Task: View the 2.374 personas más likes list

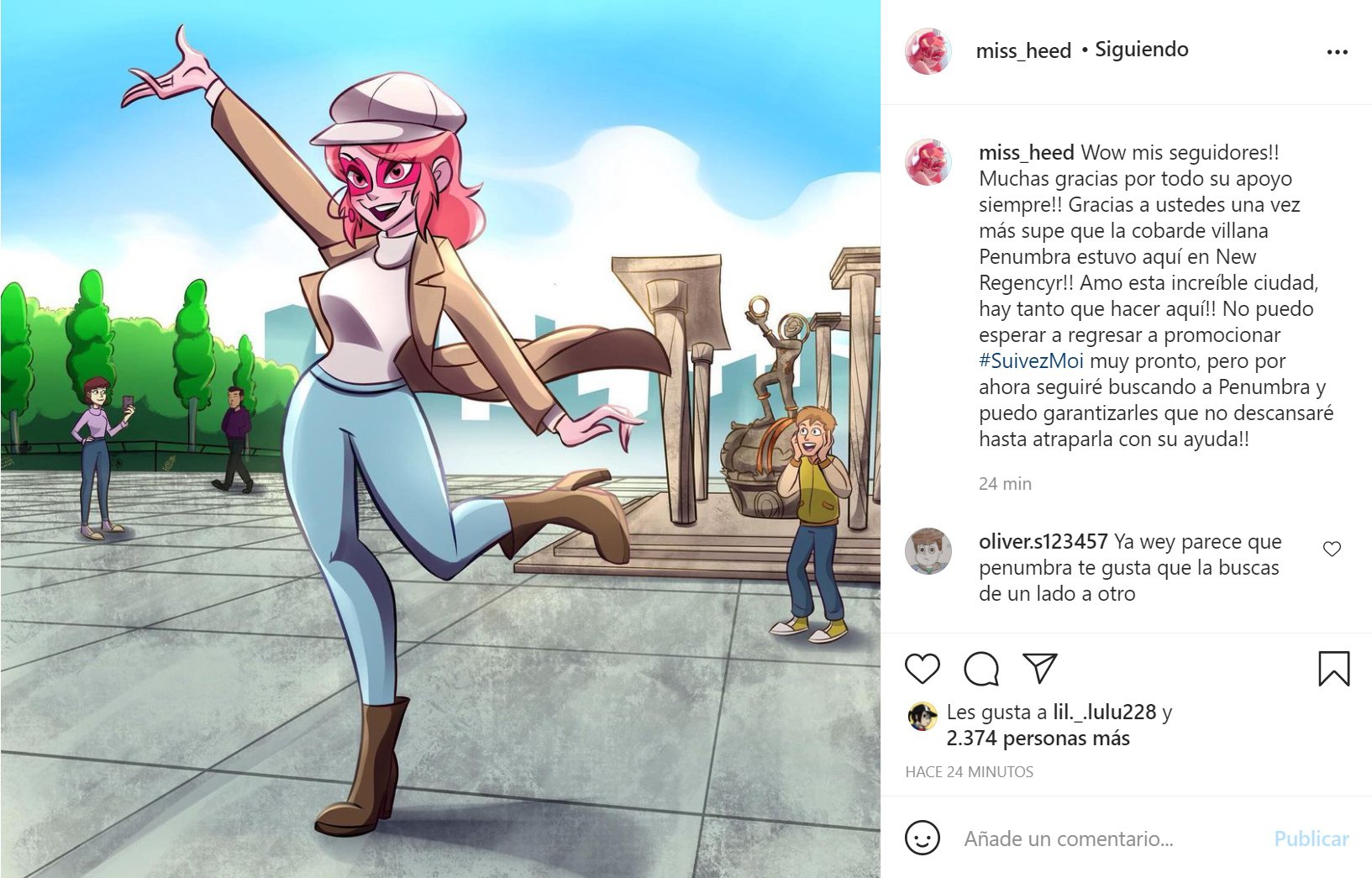Action: pyautogui.click(x=1038, y=739)
